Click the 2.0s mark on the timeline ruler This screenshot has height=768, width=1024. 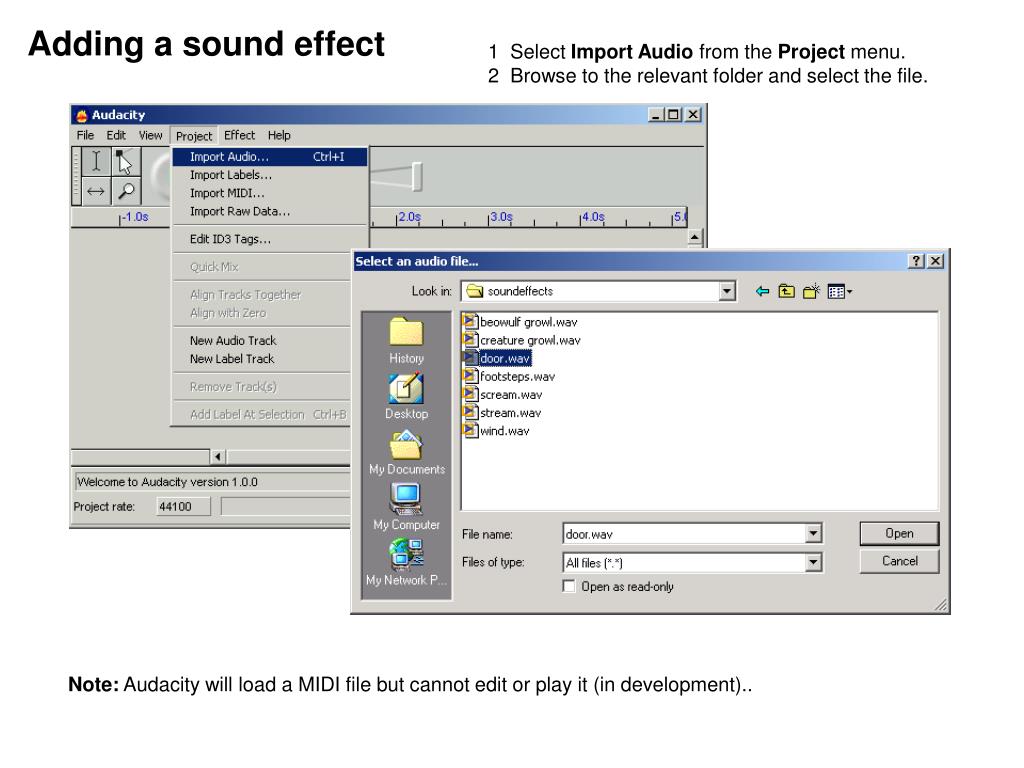(409, 217)
